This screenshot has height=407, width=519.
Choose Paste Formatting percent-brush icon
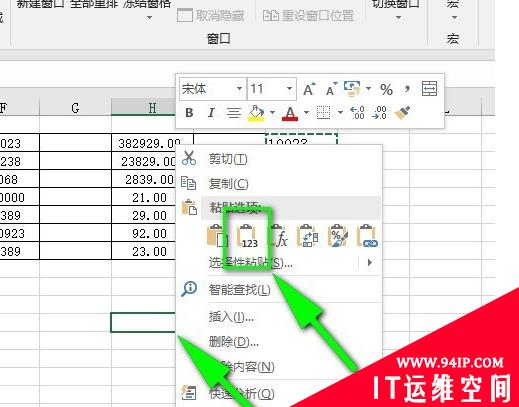338,236
